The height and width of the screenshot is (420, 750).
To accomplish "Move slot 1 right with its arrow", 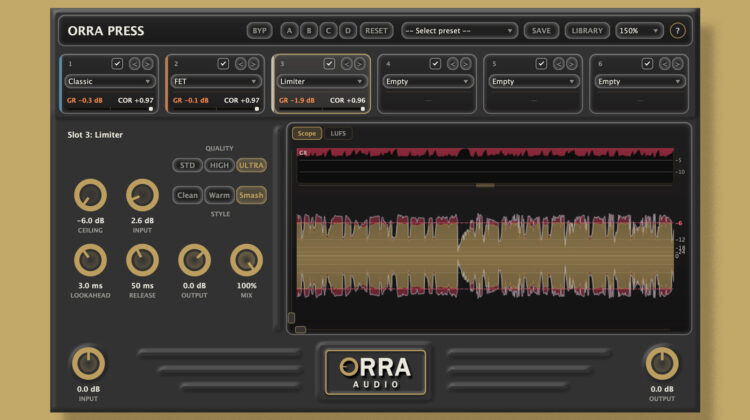I will [147, 64].
